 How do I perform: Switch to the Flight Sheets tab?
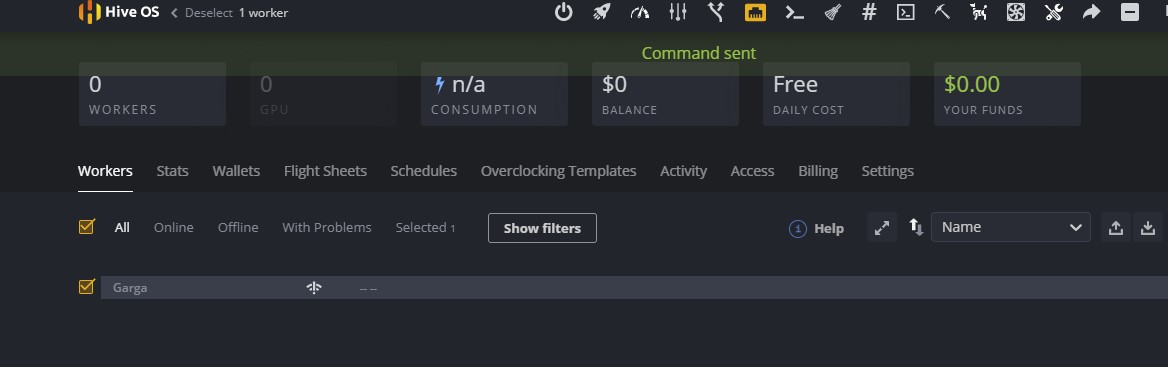pos(325,171)
